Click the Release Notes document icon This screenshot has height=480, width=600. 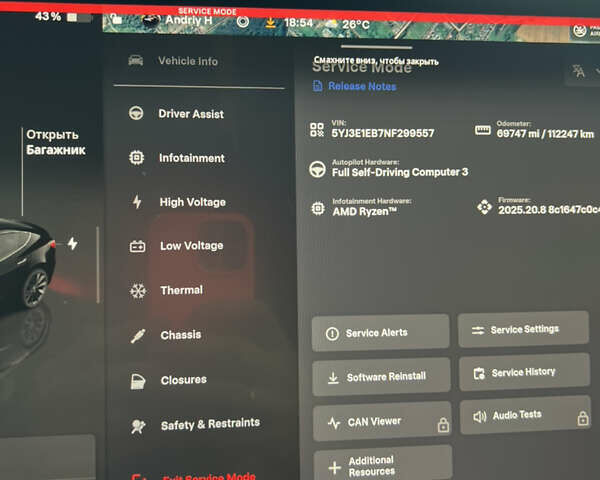(x=318, y=86)
